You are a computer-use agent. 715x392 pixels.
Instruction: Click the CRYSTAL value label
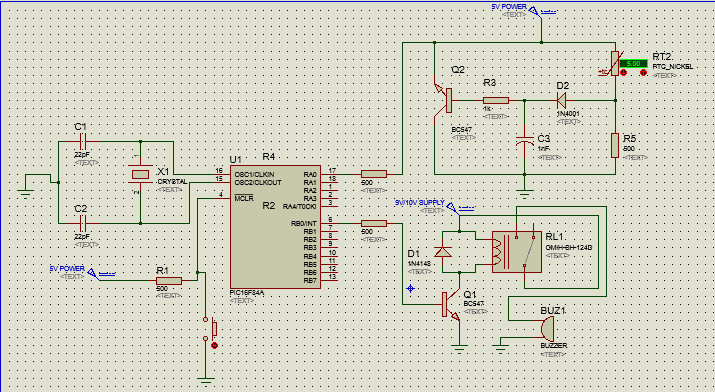172,182
